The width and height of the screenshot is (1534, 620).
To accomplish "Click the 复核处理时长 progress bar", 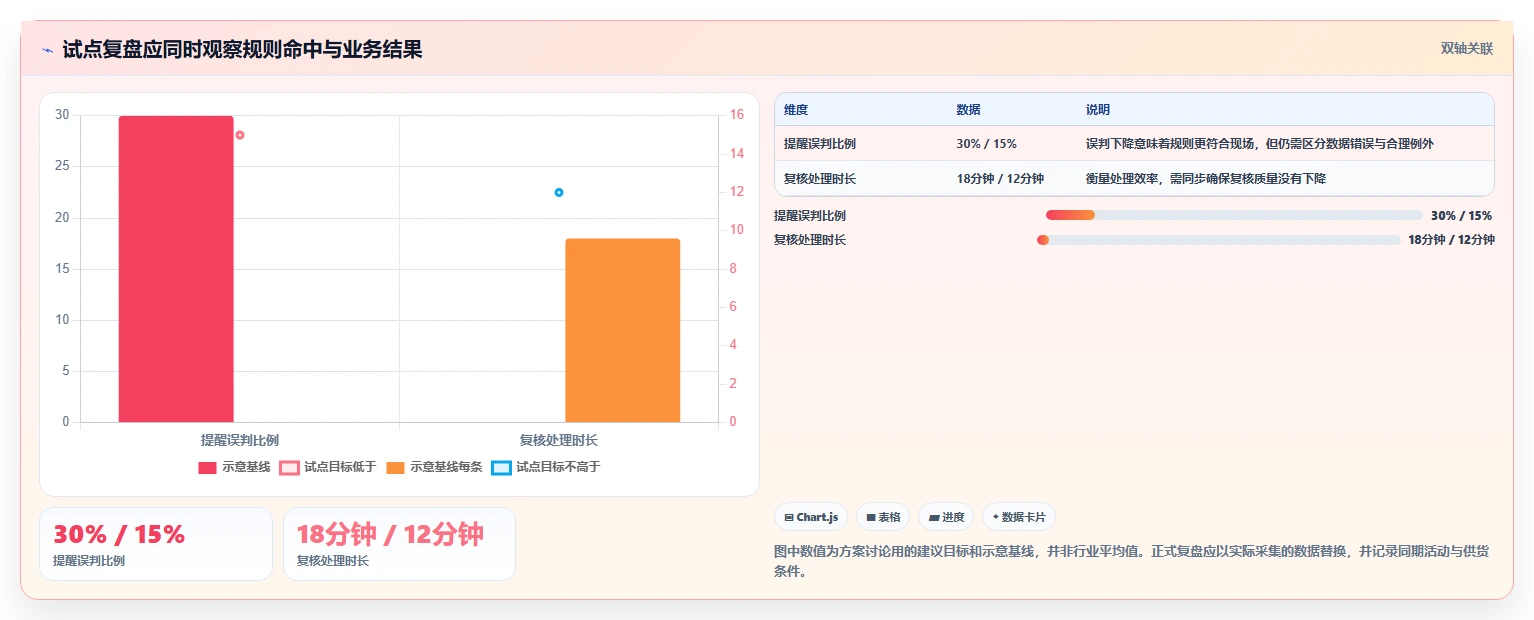I will click(x=1219, y=240).
